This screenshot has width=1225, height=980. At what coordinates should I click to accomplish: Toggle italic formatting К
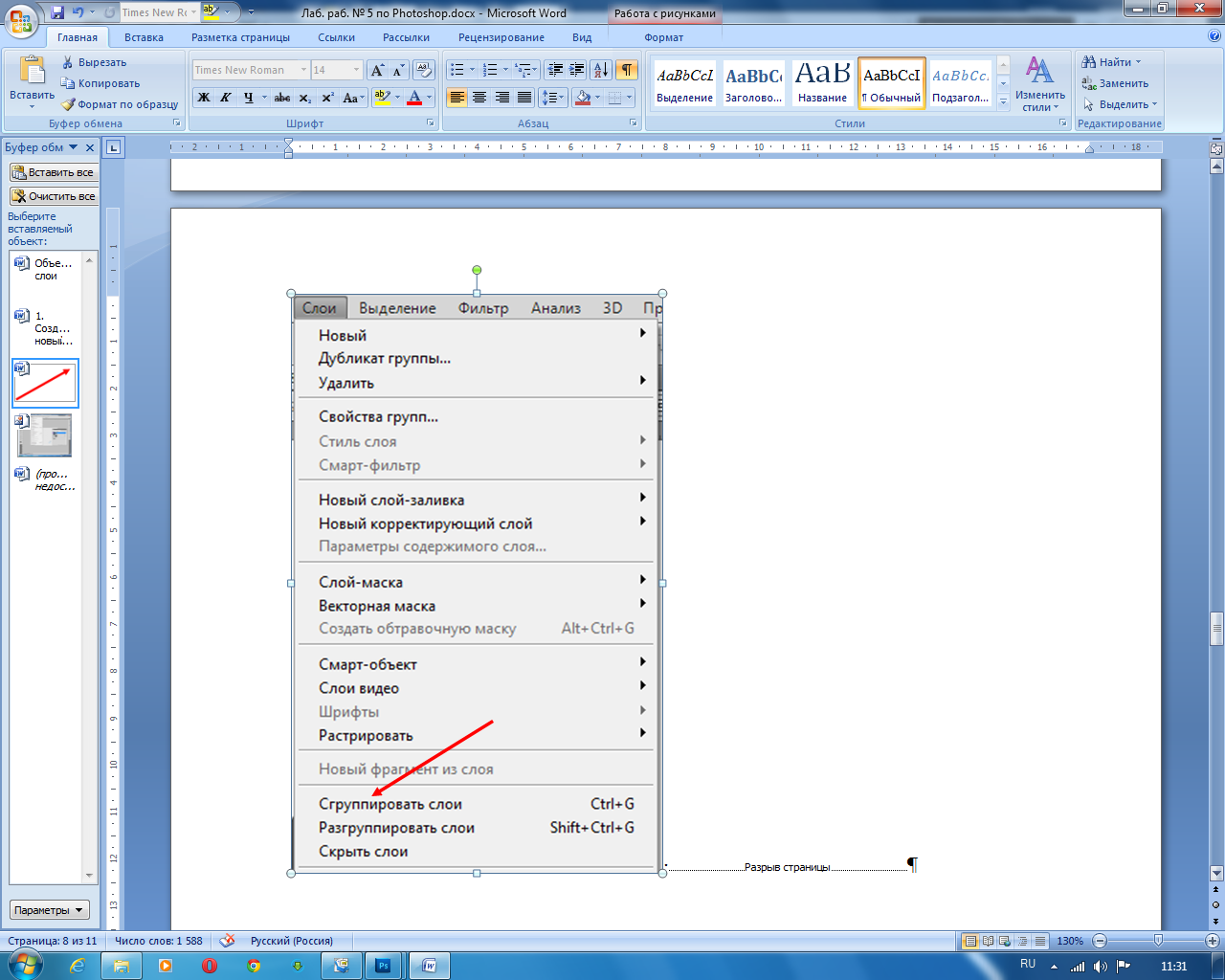[x=226, y=98]
